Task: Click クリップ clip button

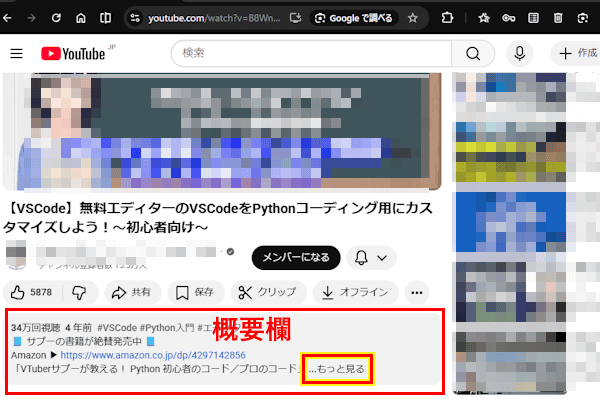Action: pos(268,293)
